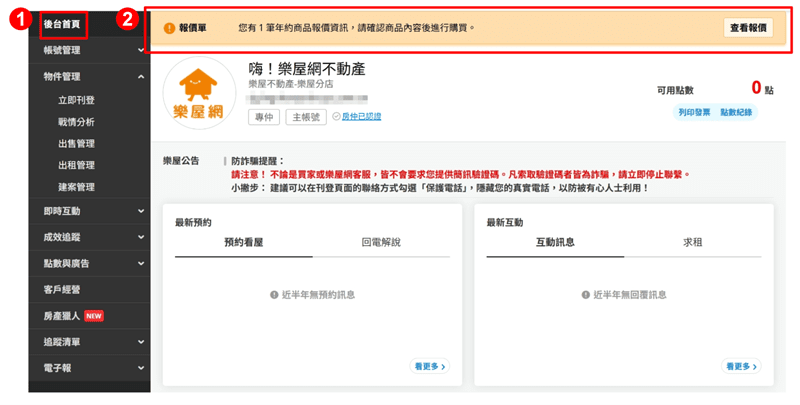Image resolution: width=800 pixels, height=405 pixels.
Task: Collapse the 物件管理 chevron
Action: (x=141, y=77)
